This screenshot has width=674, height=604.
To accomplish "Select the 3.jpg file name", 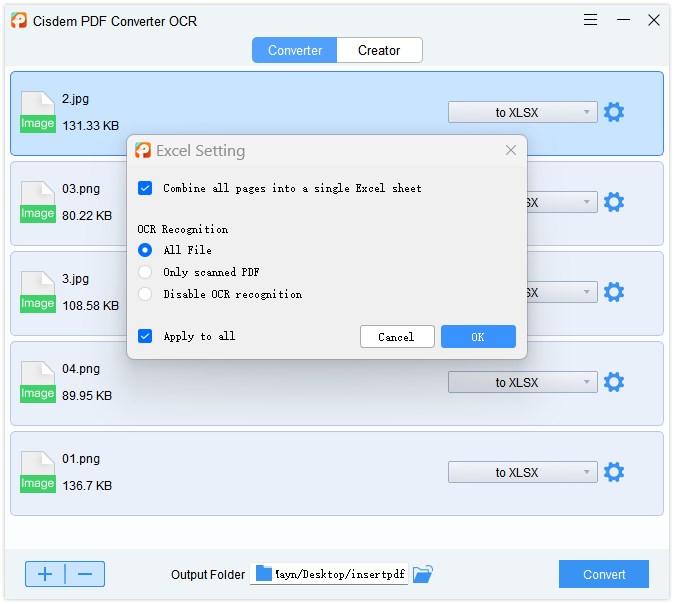I will (75, 279).
